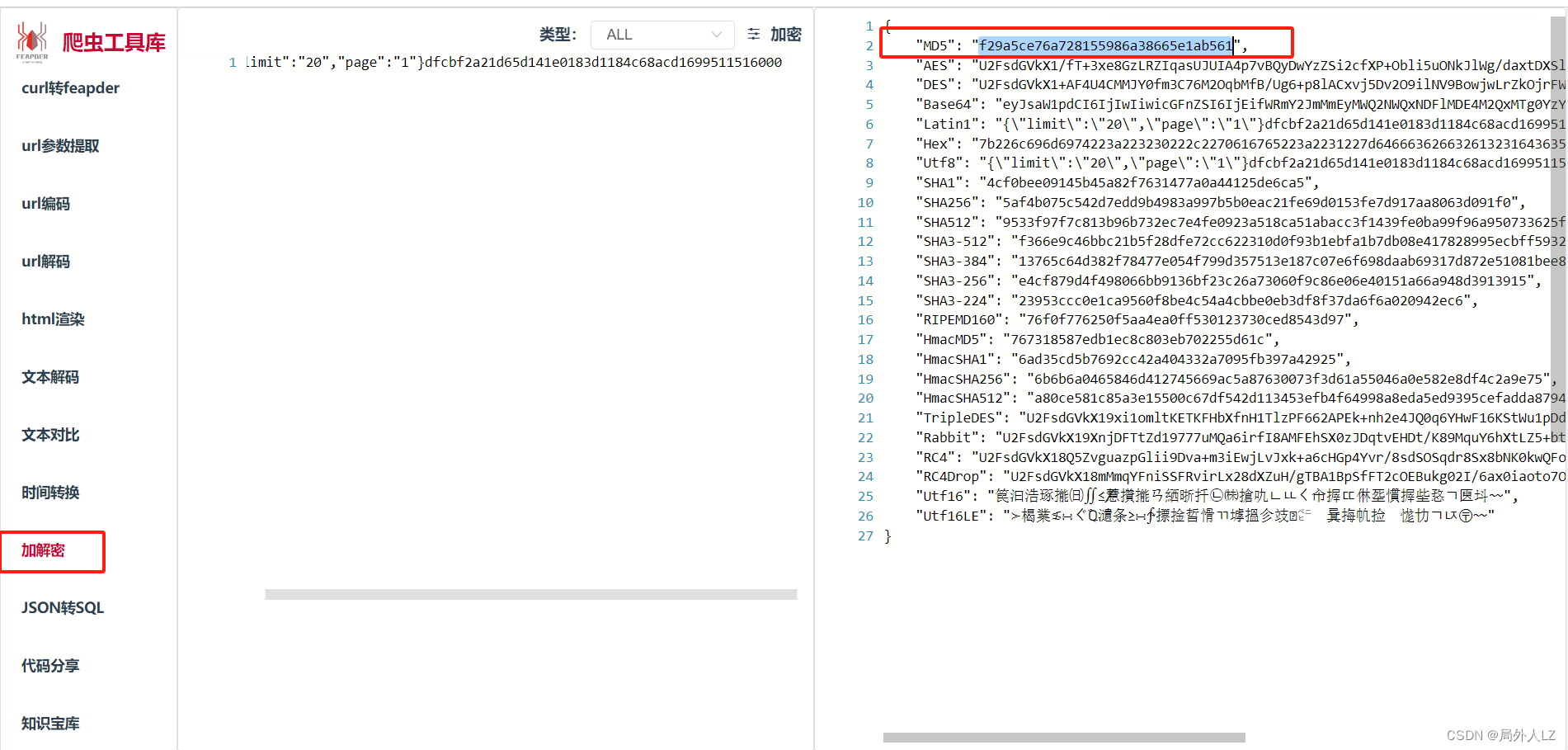Viewport: 1568px width, 750px height.
Task: Click the Feapder spider logo icon
Action: (32, 41)
